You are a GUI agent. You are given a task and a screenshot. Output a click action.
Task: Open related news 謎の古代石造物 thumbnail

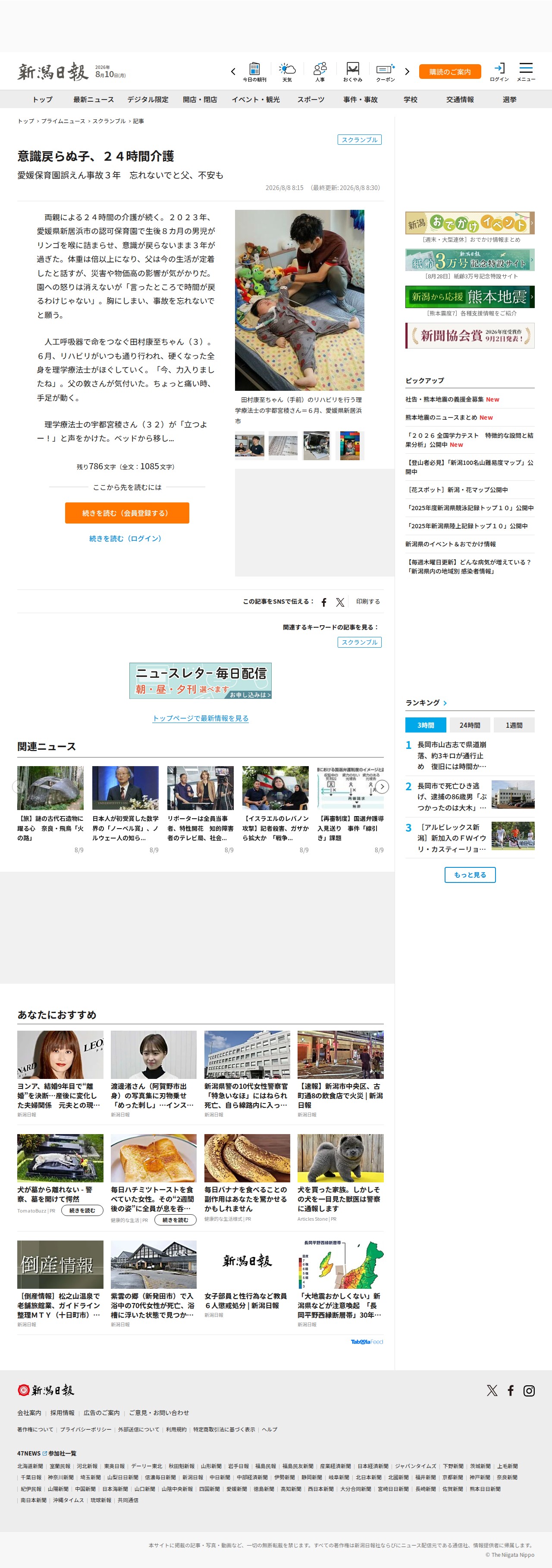50,788
